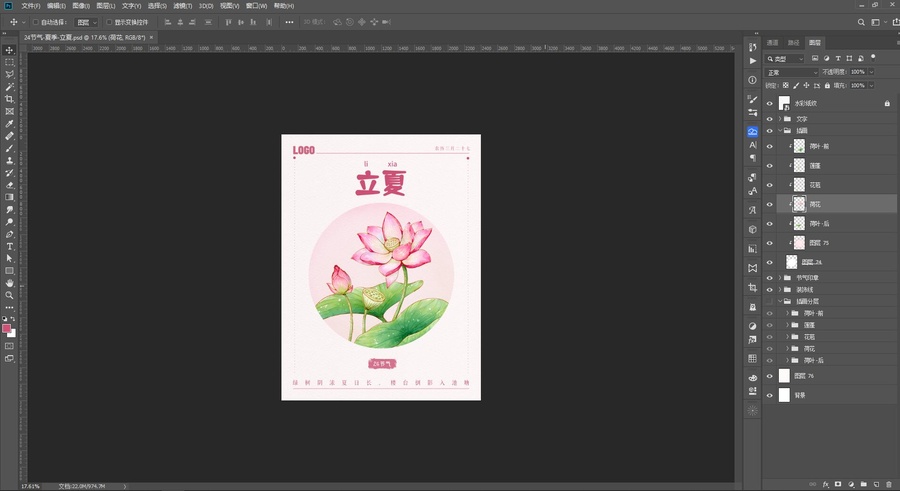Create a new layer from panel footer
The width and height of the screenshot is (900, 491).
[x=876, y=484]
